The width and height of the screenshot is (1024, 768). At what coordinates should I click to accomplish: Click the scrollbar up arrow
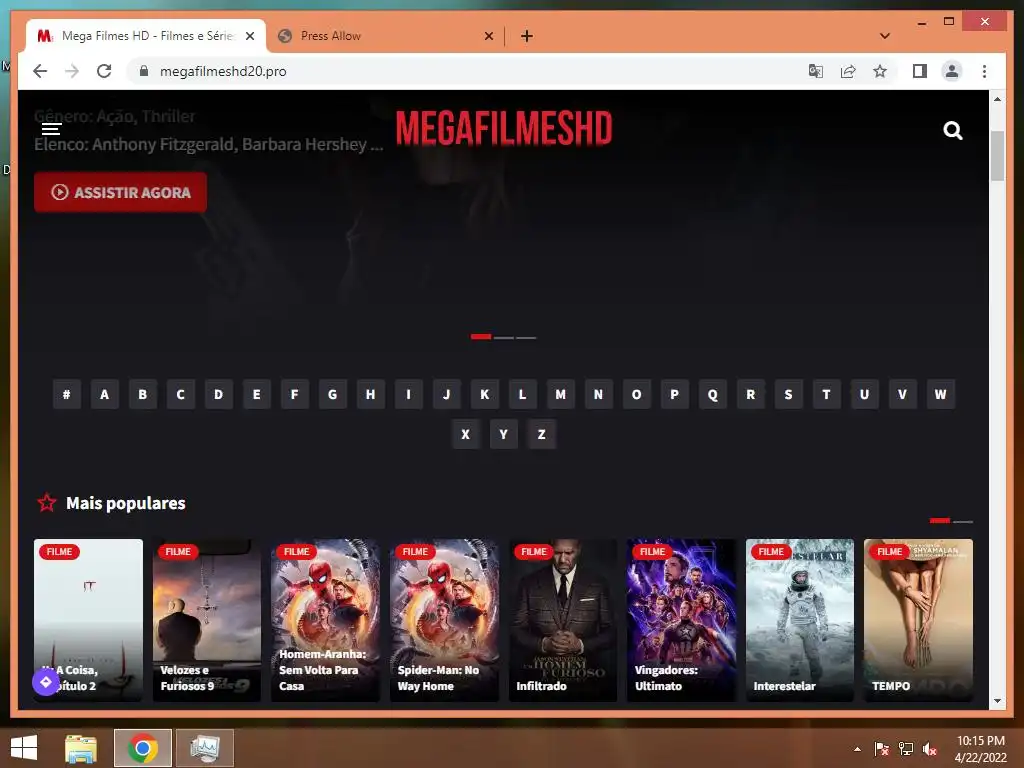(997, 99)
